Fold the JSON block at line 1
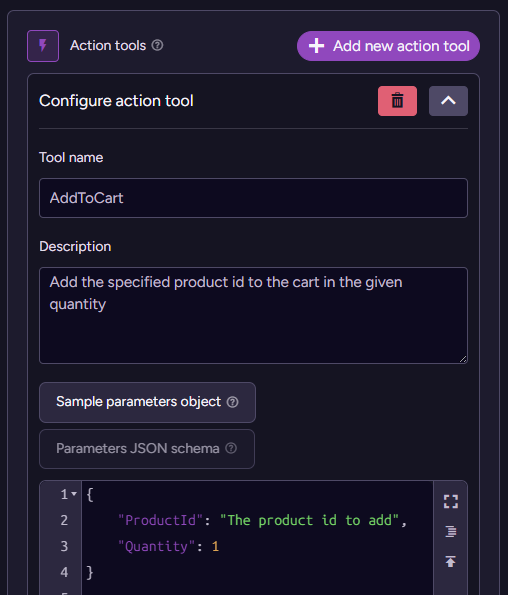The width and height of the screenshot is (508, 595). click(x=74, y=494)
